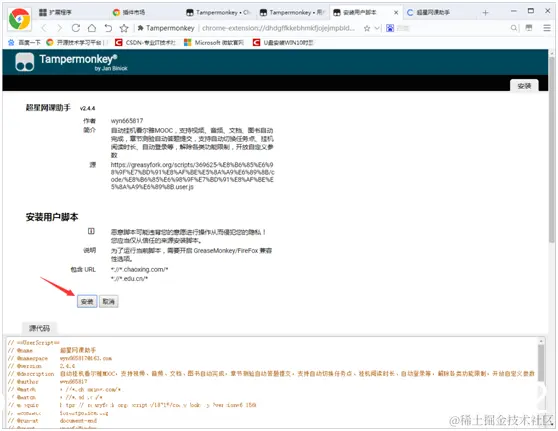Maximize the browser window

pos(531,11)
